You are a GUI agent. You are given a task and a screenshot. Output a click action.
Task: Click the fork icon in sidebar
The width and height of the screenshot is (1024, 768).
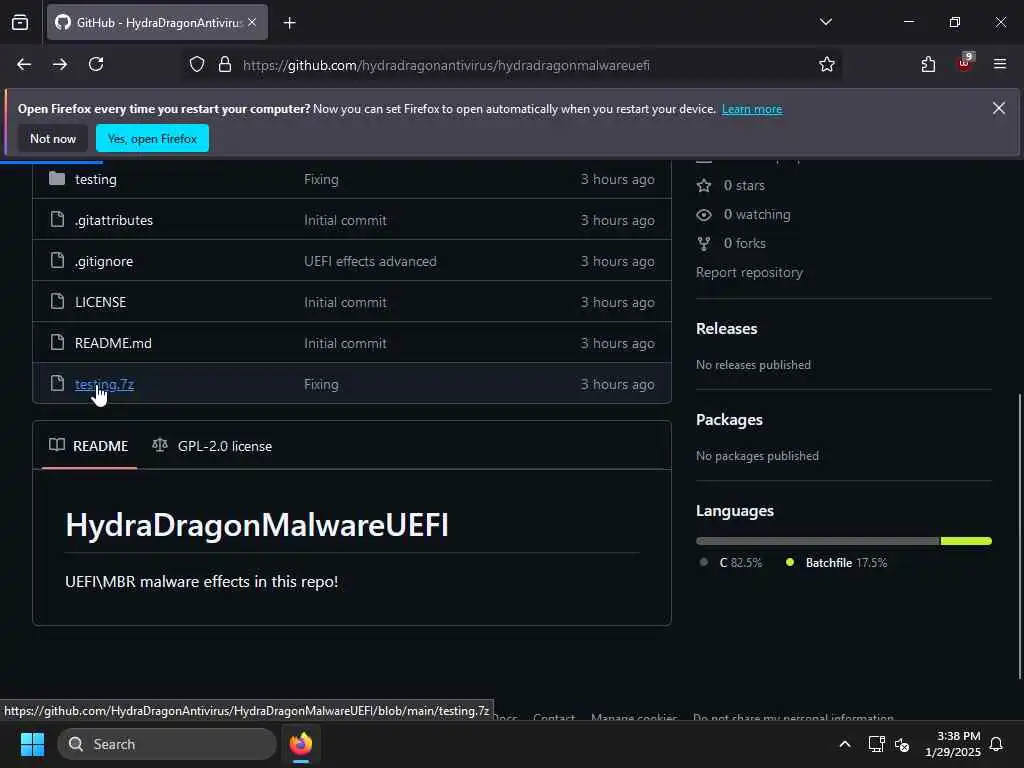pyautogui.click(x=704, y=244)
